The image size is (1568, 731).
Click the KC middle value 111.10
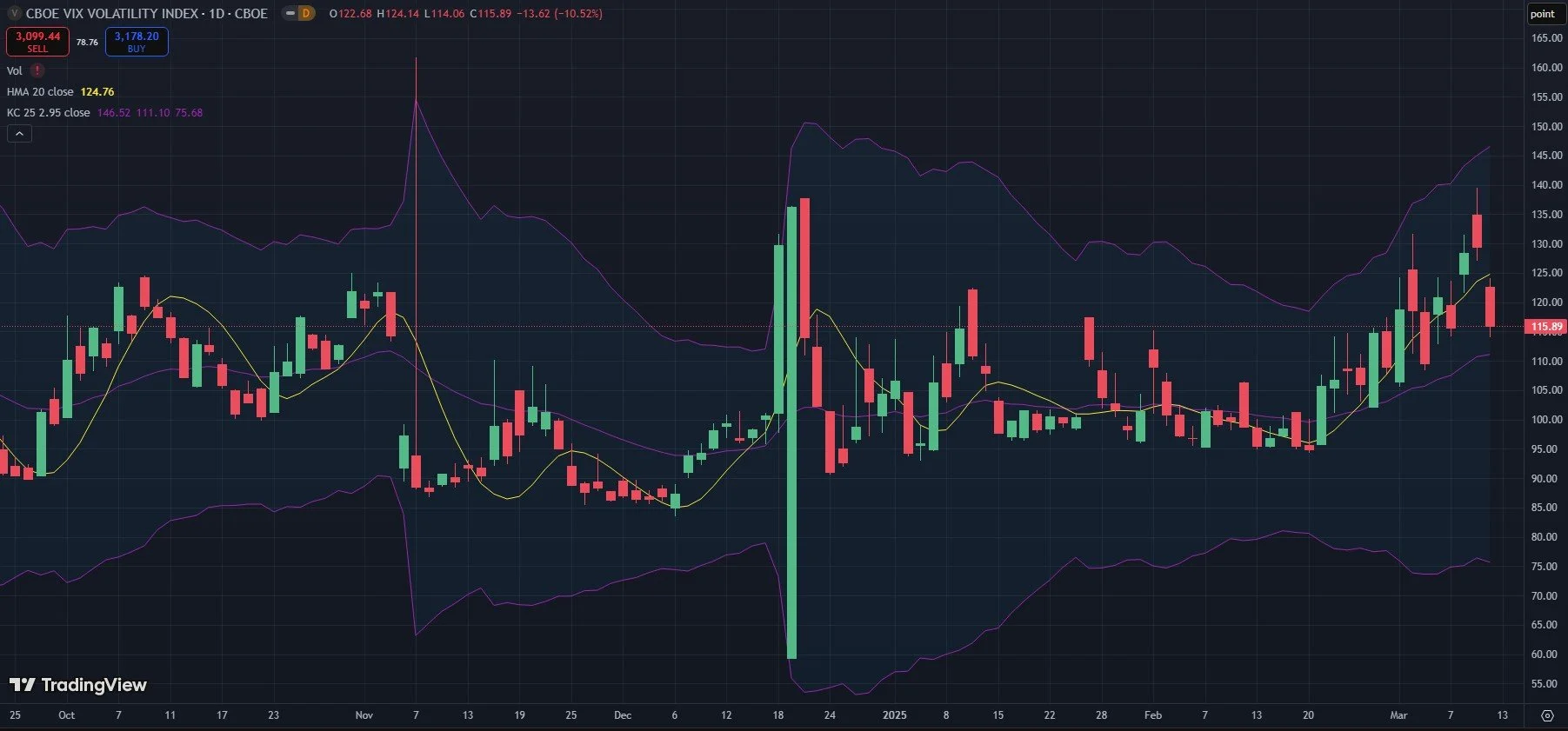pyautogui.click(x=152, y=112)
